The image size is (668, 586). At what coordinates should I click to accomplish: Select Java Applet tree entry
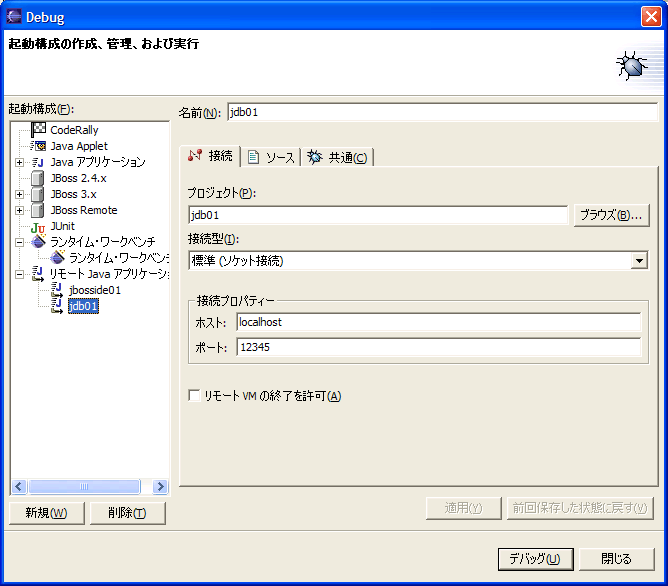(x=79, y=146)
